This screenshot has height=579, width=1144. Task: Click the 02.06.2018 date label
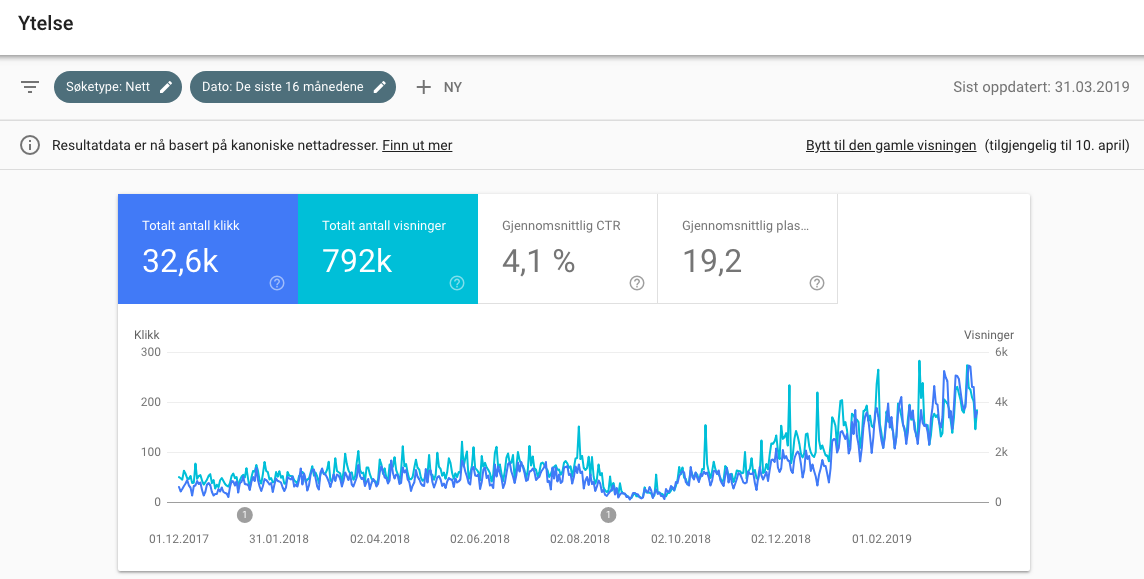tap(479, 539)
